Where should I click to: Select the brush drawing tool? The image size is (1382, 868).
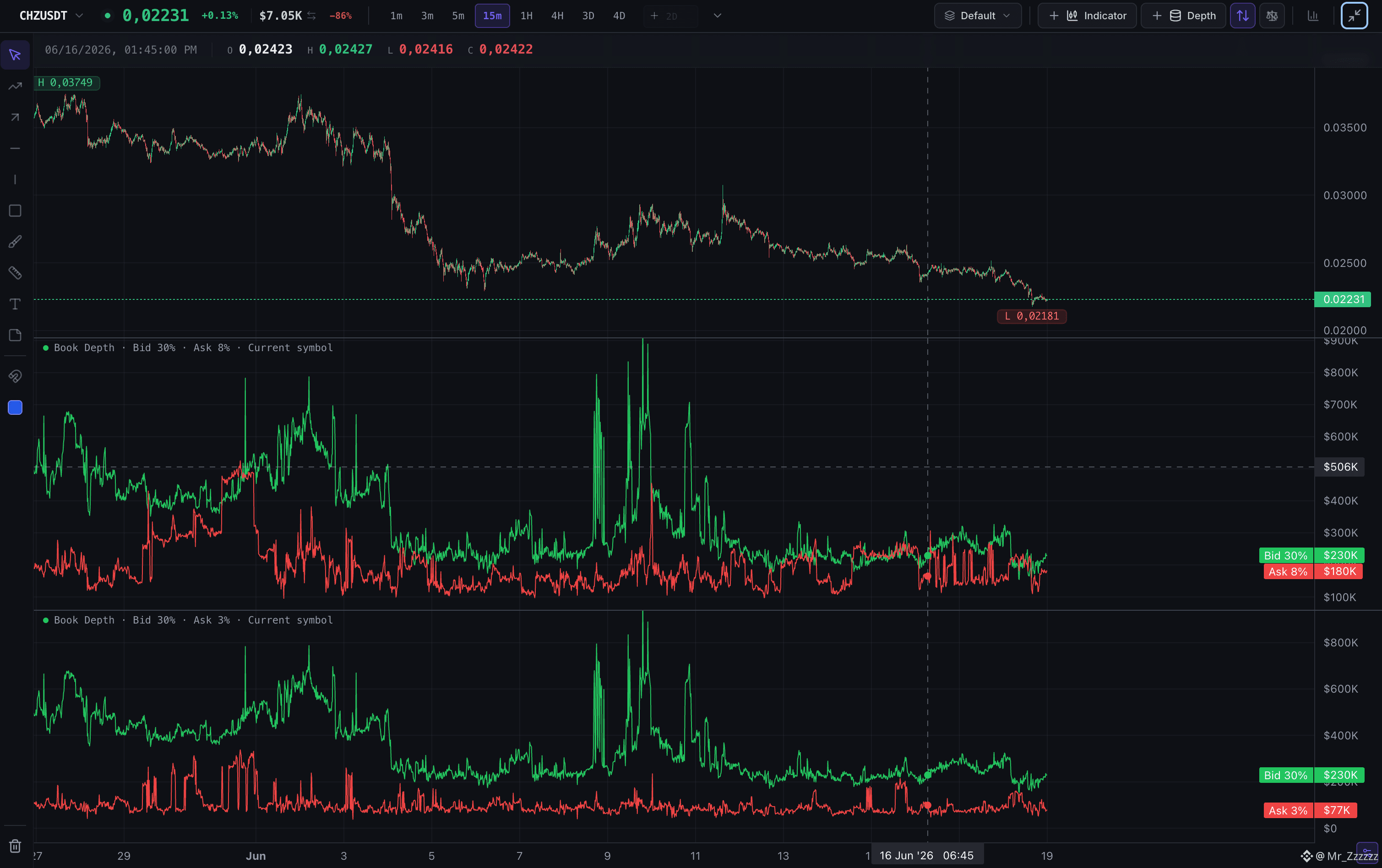tap(15, 242)
